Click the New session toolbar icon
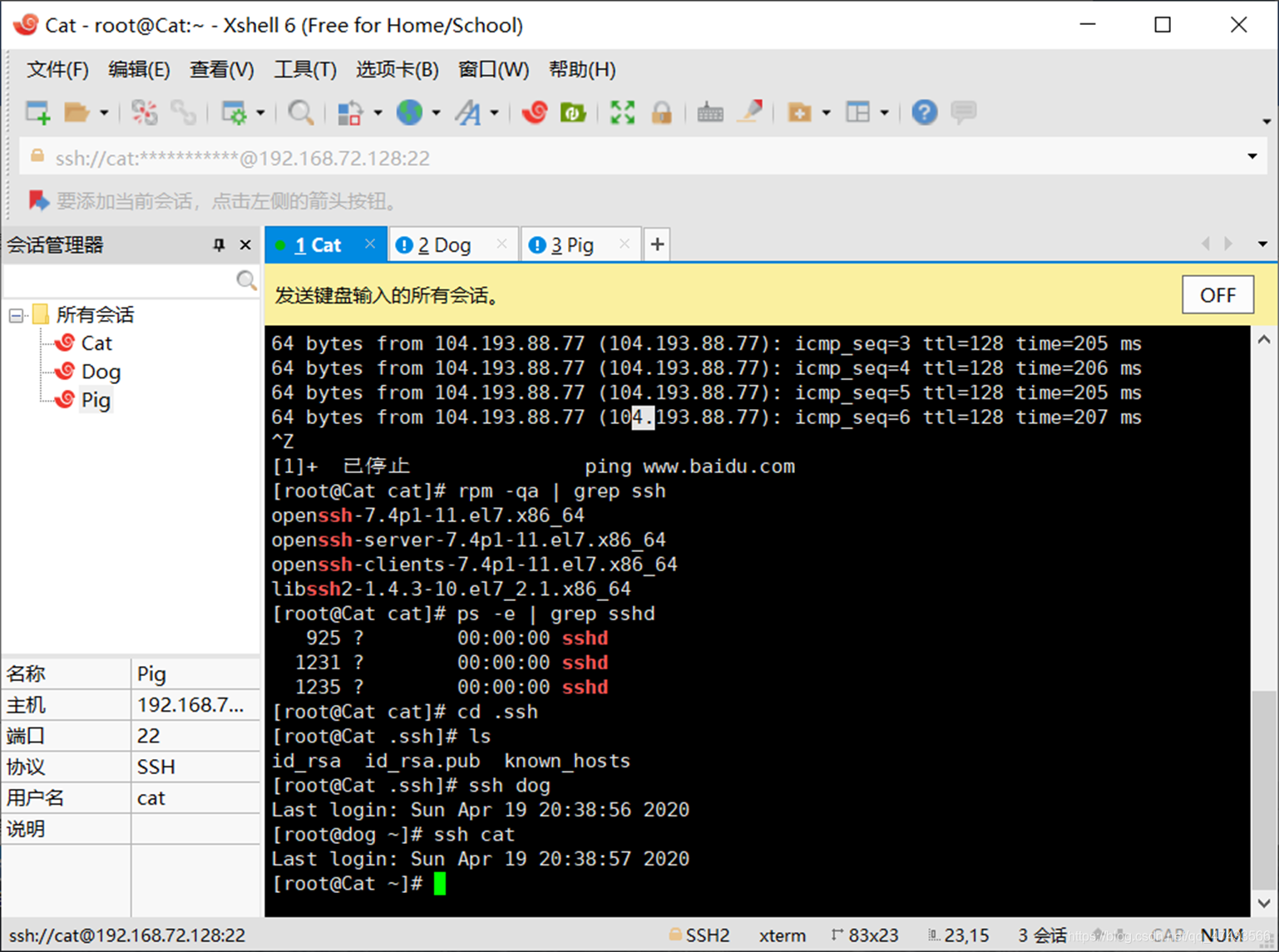 click(x=38, y=112)
